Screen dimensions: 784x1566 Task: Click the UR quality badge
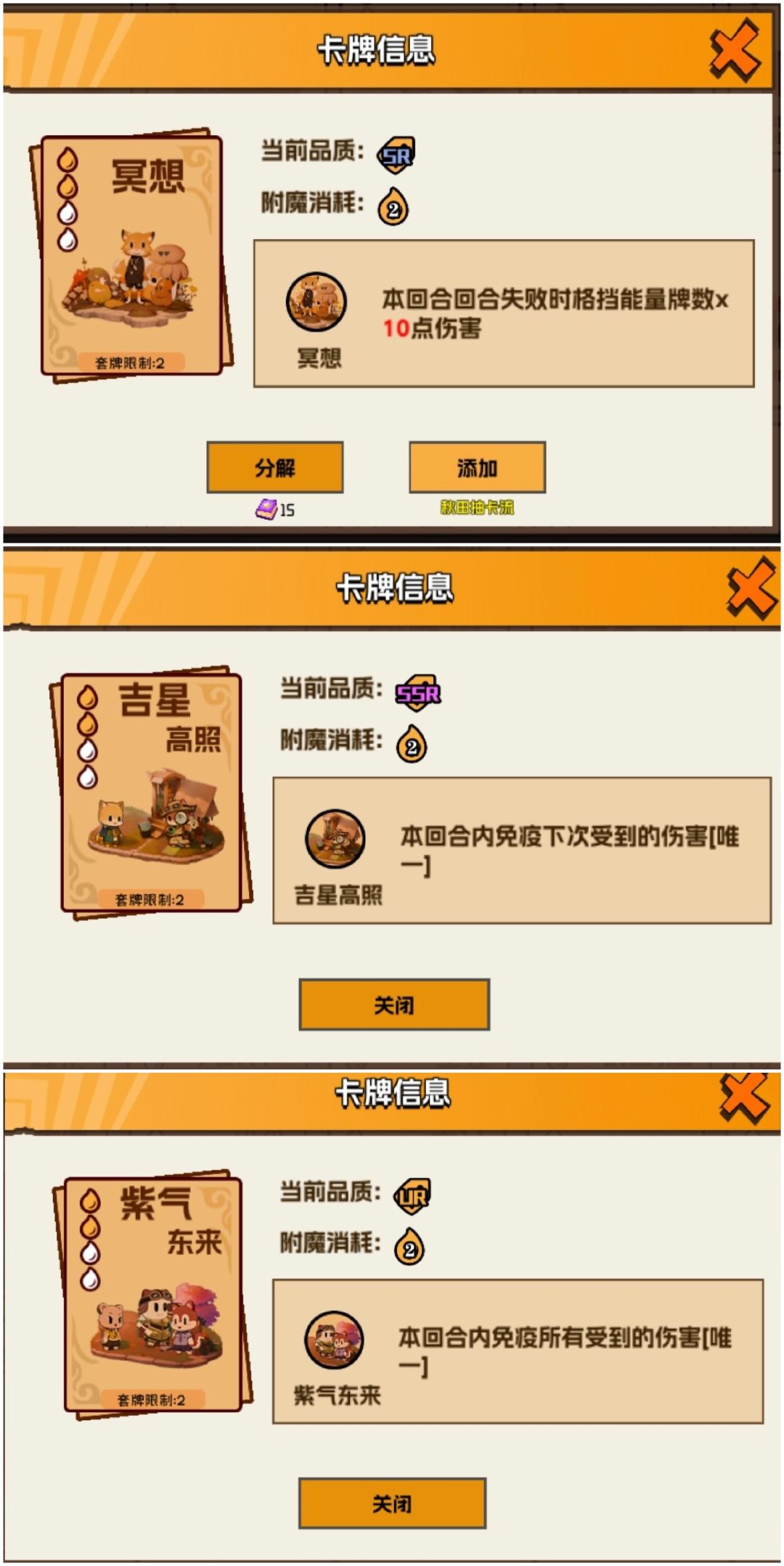[x=412, y=1196]
